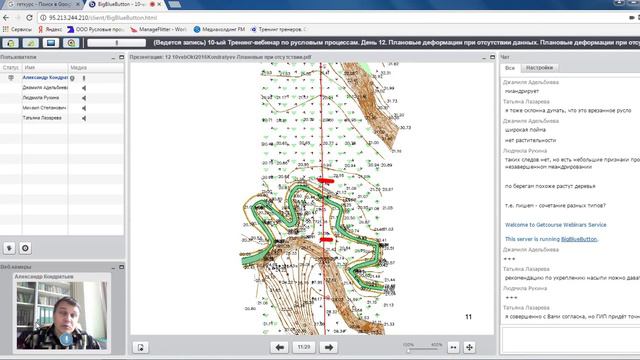Maximize the Presentation panel
This screenshot has width=640, height=360.
[x=492, y=57]
